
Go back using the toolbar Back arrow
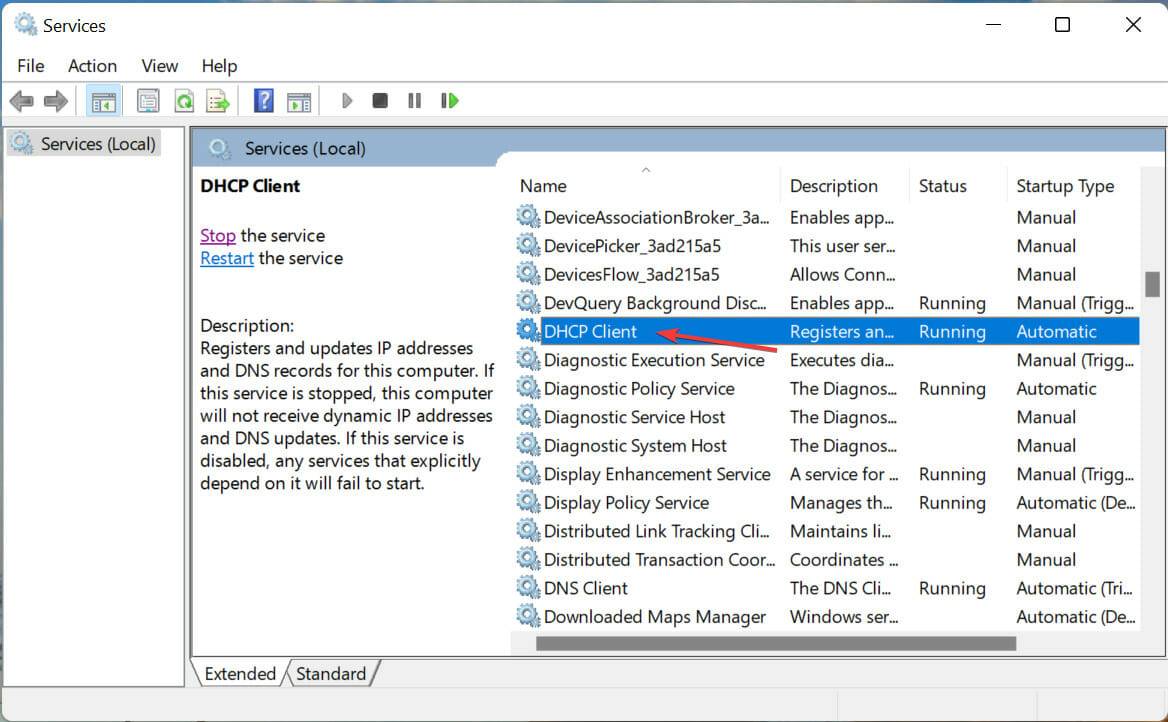pos(22,101)
